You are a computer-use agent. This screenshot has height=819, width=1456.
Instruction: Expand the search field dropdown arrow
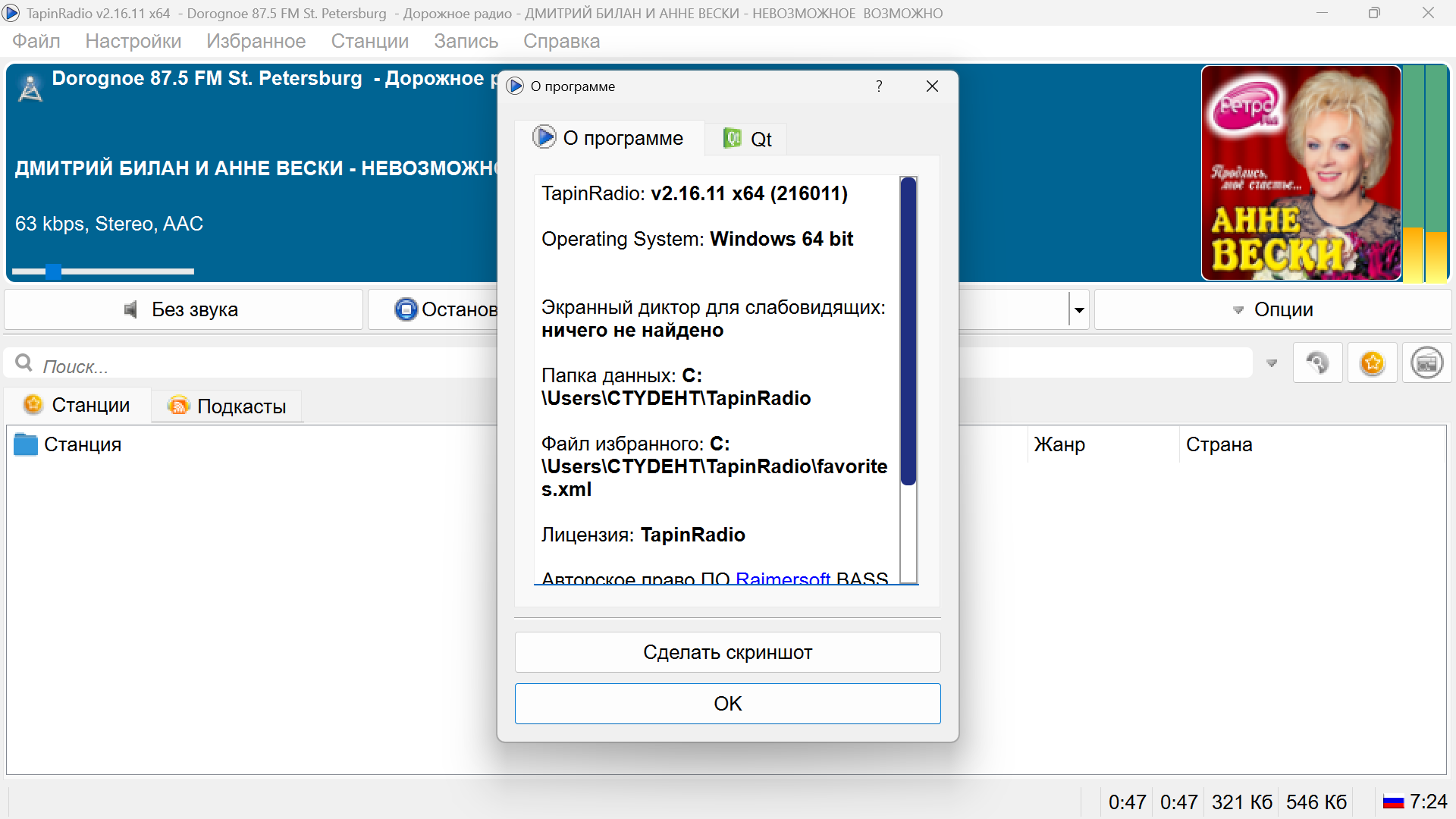click(1272, 364)
